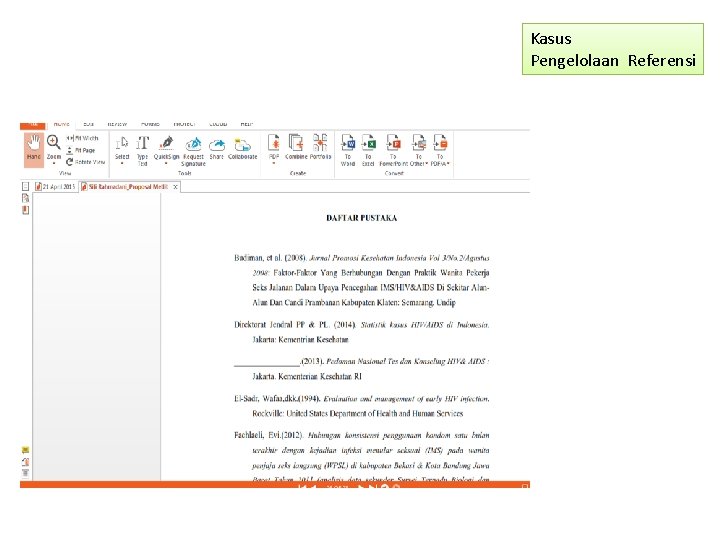Open the Zoom tool
This screenshot has width=720, height=540.
tap(54, 147)
